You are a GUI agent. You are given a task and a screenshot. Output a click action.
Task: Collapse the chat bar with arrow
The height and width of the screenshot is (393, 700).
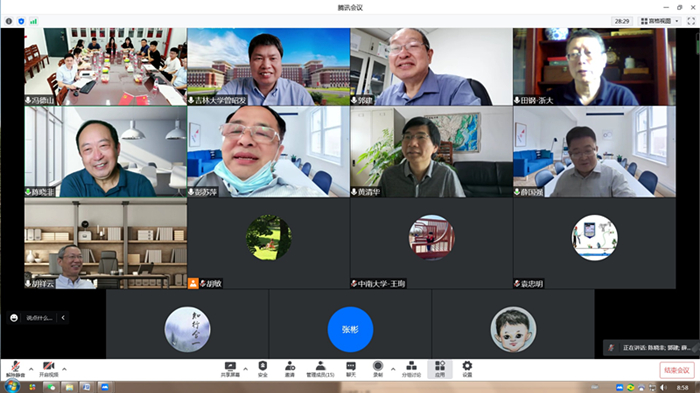(63, 318)
